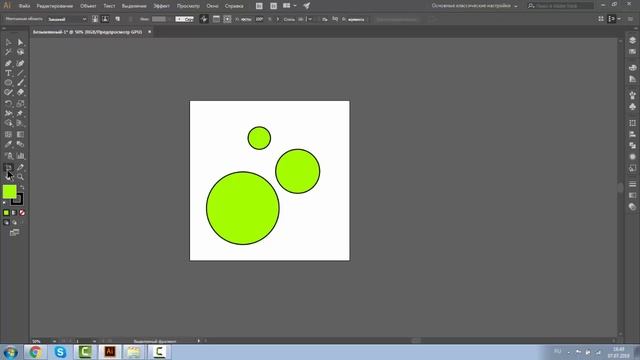Open artboard preset dropdown in control bar
Viewport: 640px width, 360px height.
pos(67,19)
